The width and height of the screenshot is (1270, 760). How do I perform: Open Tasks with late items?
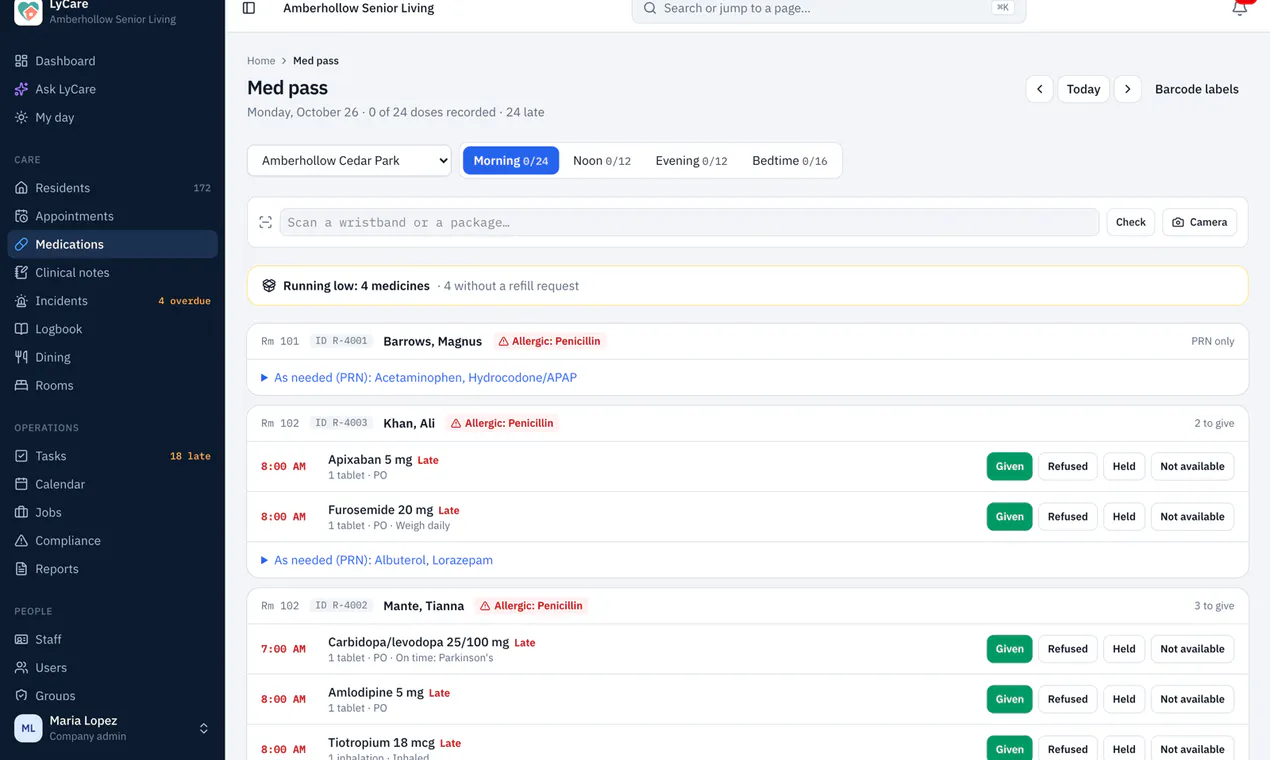point(112,456)
